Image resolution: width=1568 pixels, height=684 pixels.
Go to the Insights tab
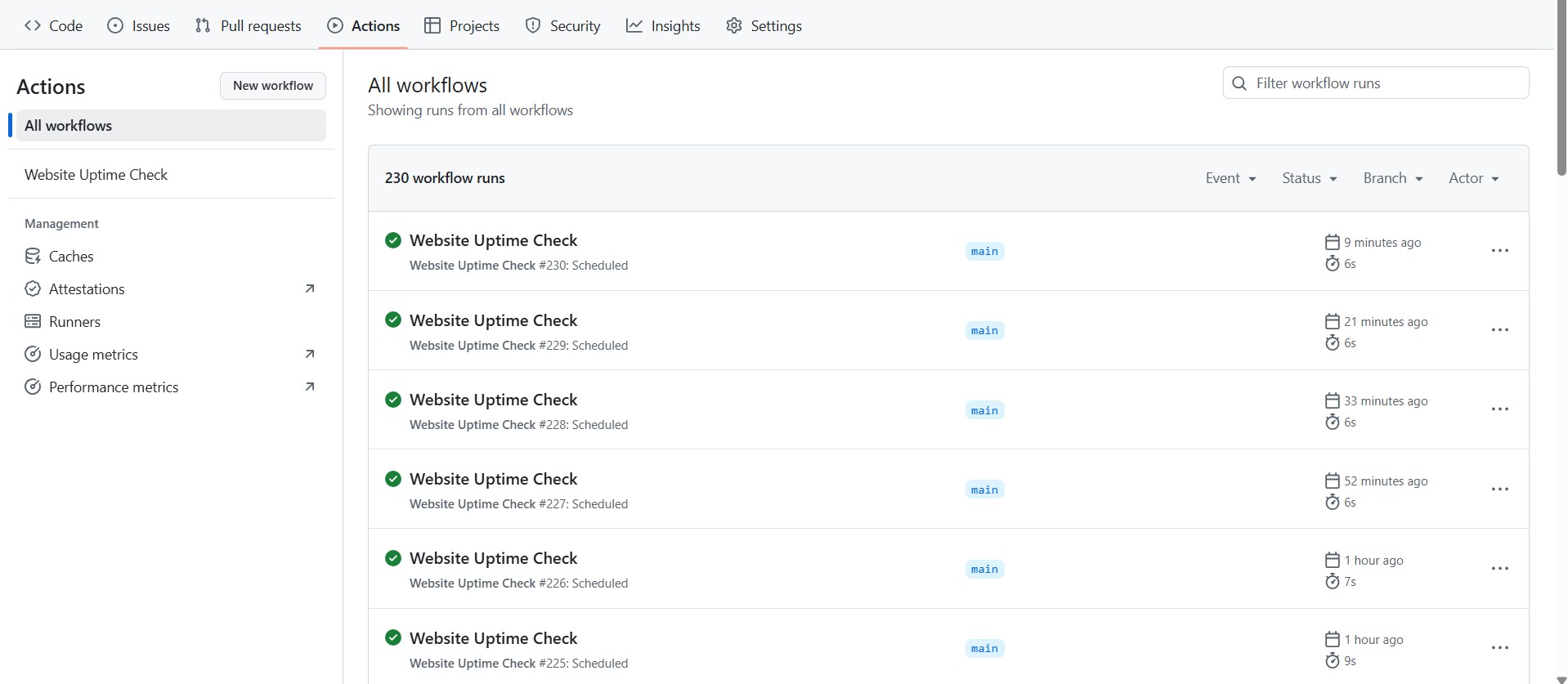coord(663,26)
